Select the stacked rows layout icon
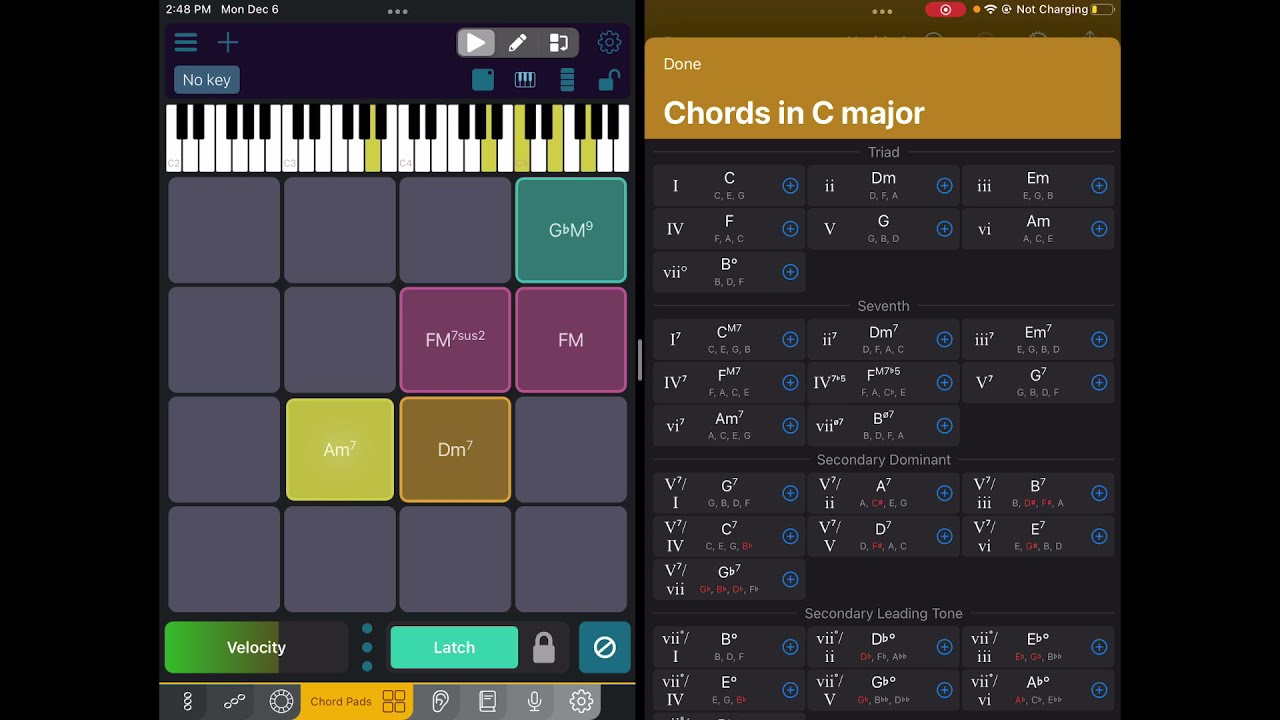Screen dimensions: 1280x720 click(x=567, y=80)
